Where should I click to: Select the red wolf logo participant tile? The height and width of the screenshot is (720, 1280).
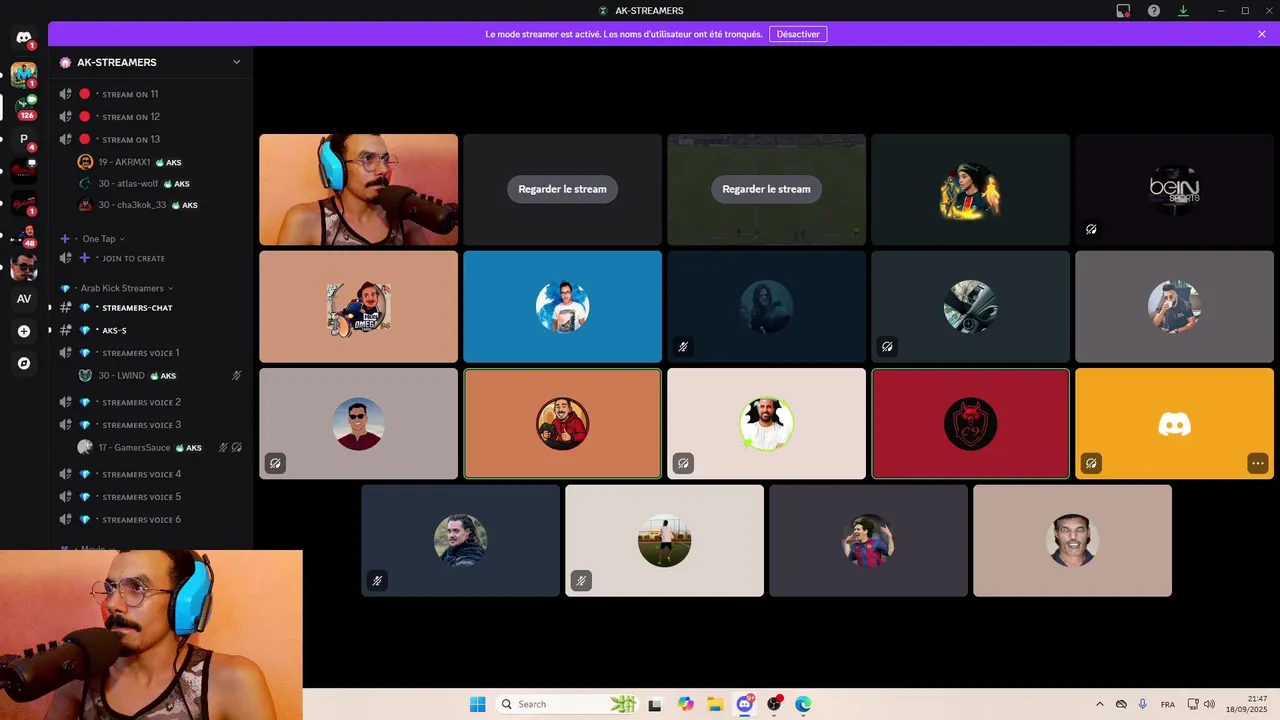[x=970, y=424]
